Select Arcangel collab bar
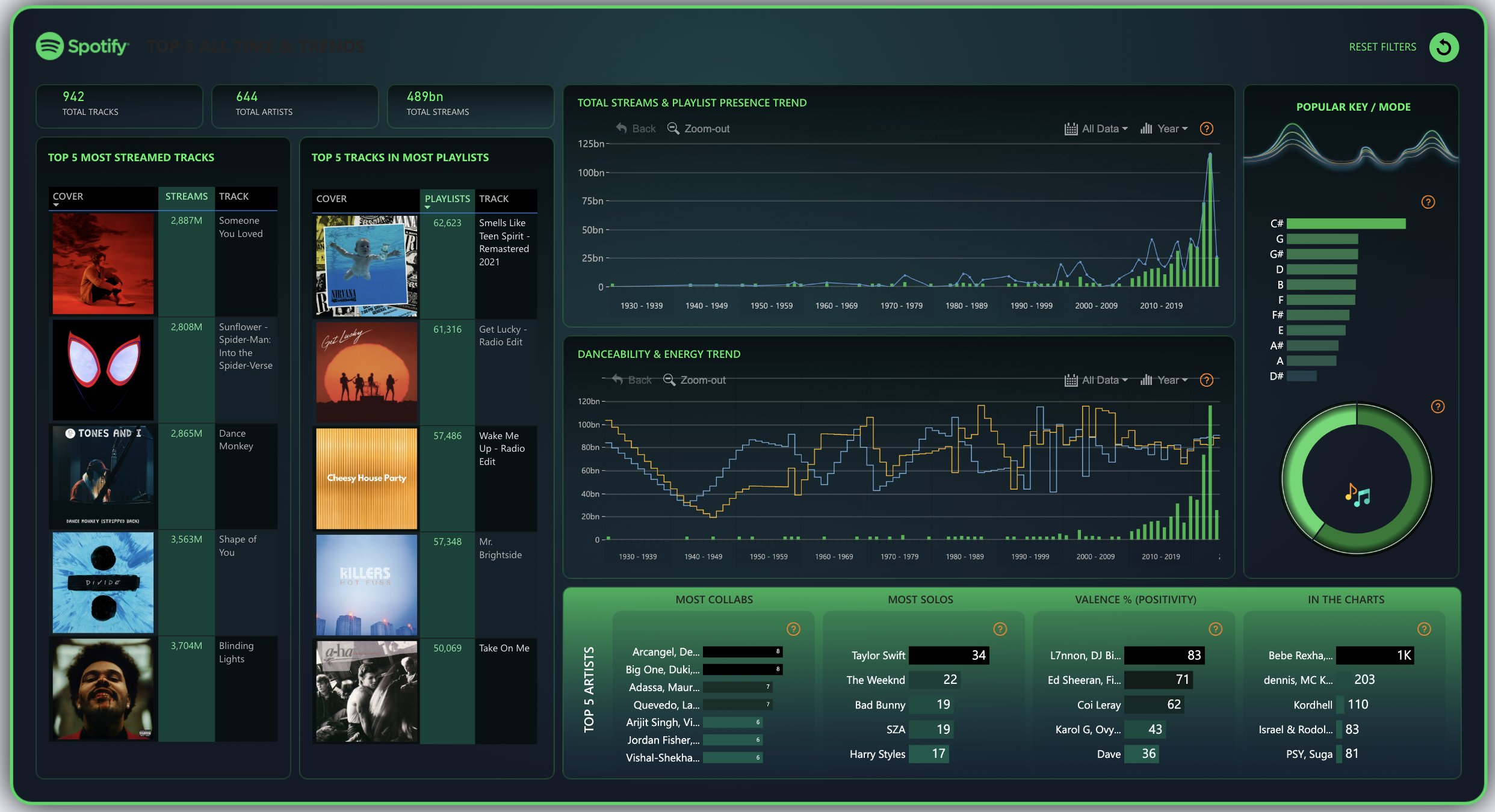This screenshot has height=812, width=1495. (743, 651)
